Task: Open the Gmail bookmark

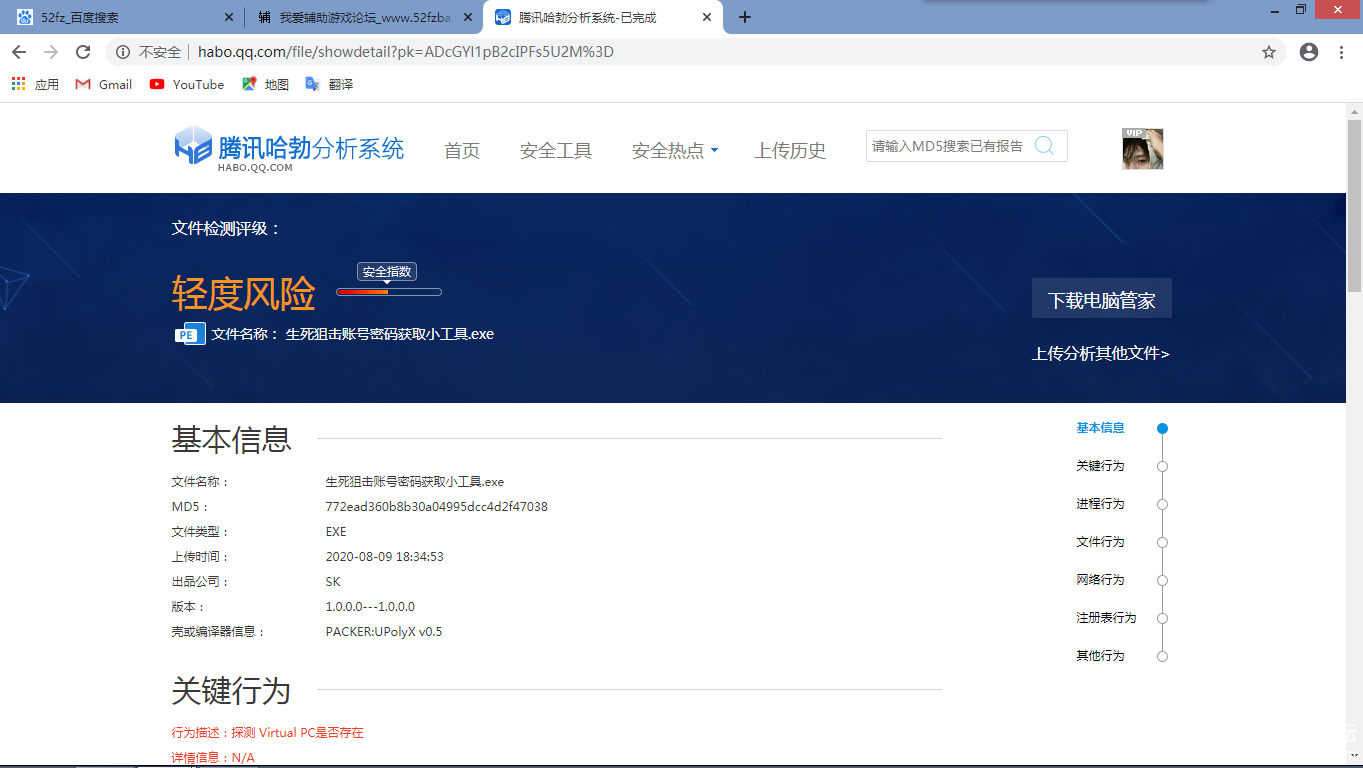Action: point(104,84)
